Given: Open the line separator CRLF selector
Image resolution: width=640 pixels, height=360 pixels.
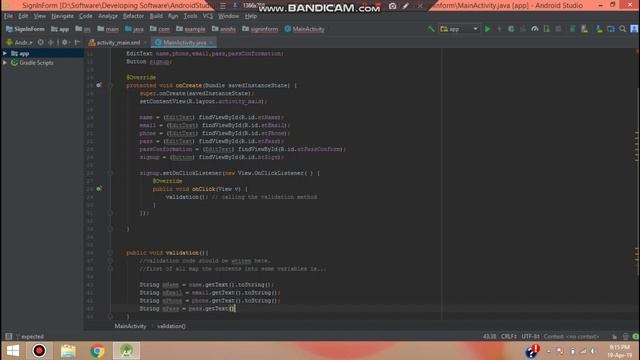Looking at the screenshot, I should (509, 336).
